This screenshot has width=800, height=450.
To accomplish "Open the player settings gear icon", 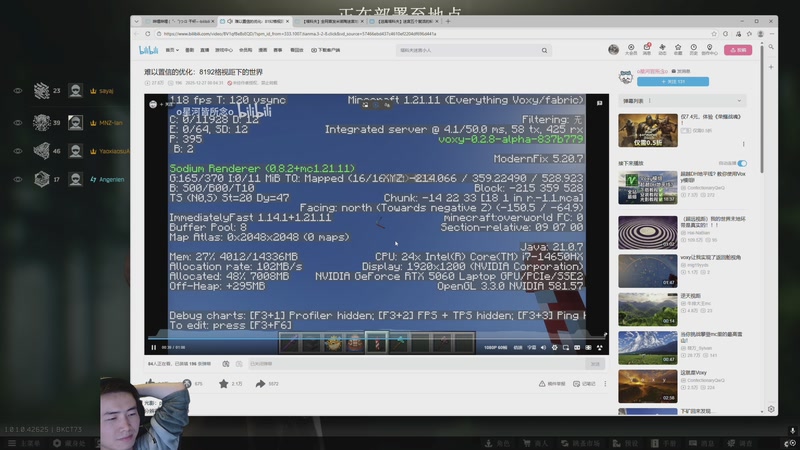I will (555, 347).
